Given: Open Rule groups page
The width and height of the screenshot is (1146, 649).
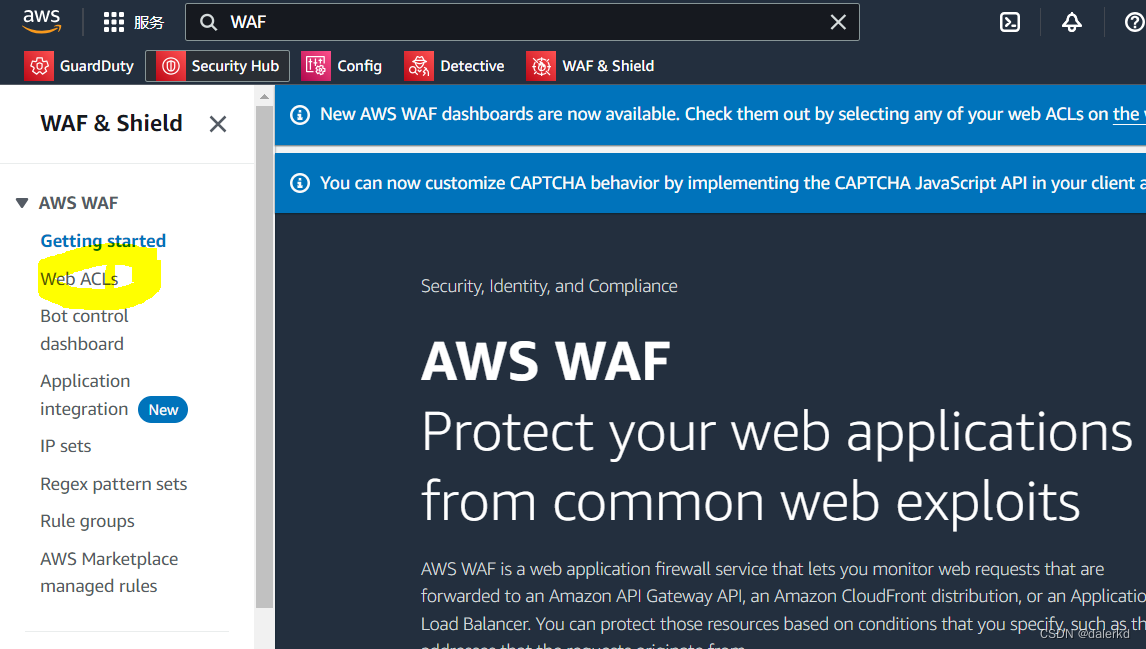Looking at the screenshot, I should coord(87,521).
